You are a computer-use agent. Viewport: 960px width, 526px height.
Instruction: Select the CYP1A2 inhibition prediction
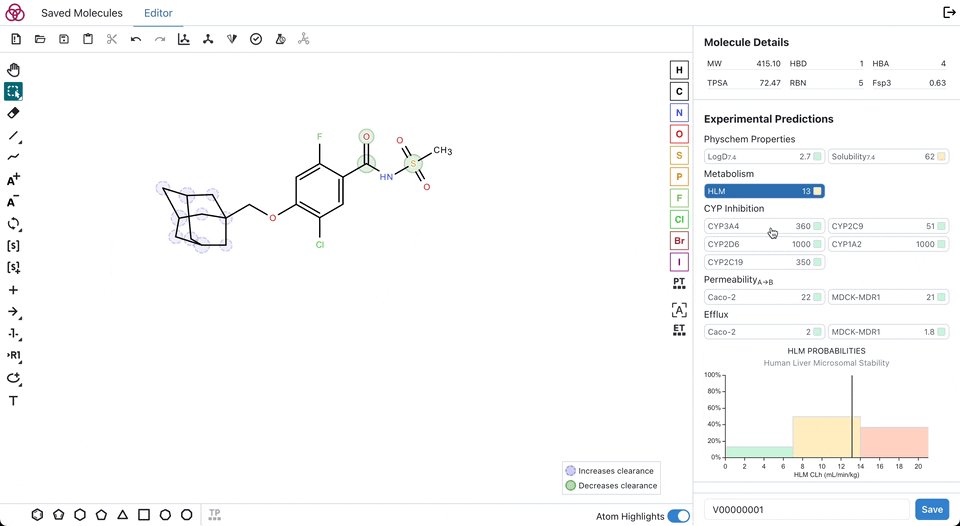pyautogui.click(x=888, y=244)
